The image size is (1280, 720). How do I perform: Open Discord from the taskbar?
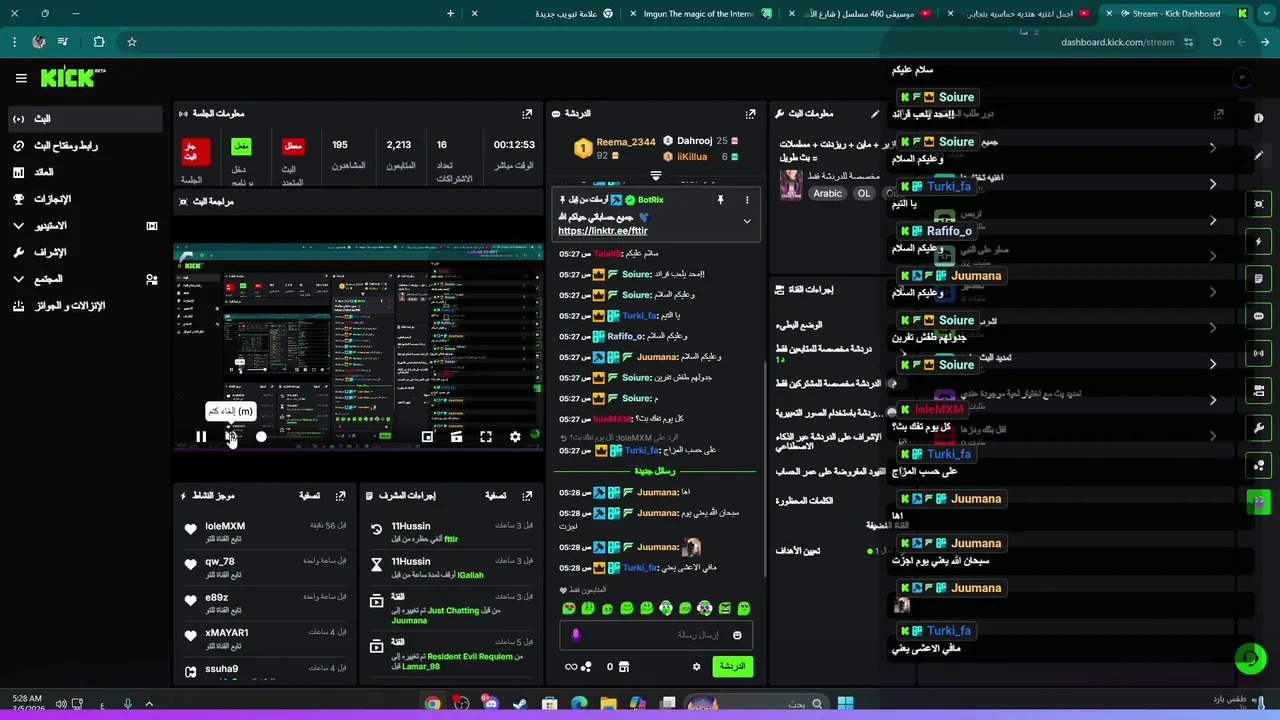coord(490,704)
